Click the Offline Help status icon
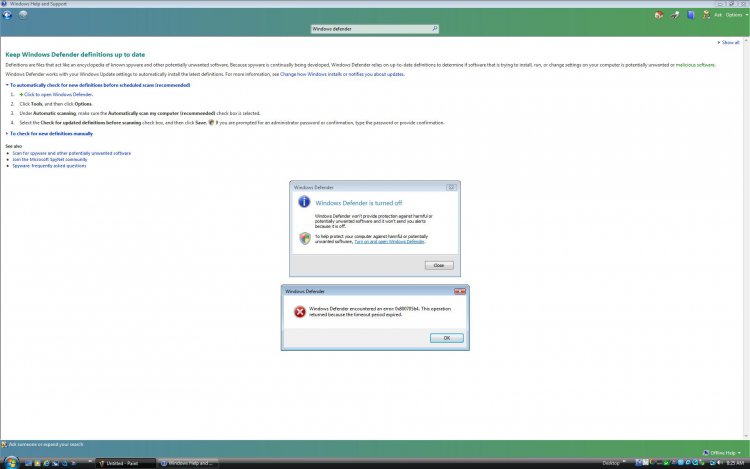This screenshot has height=469, width=750. pos(706,452)
